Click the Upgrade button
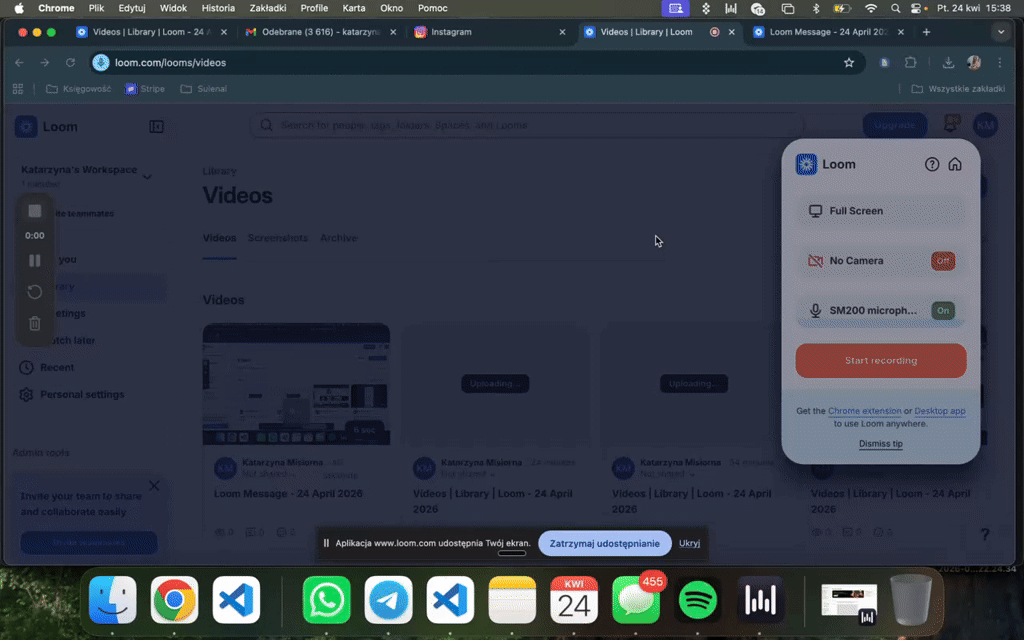 point(895,125)
